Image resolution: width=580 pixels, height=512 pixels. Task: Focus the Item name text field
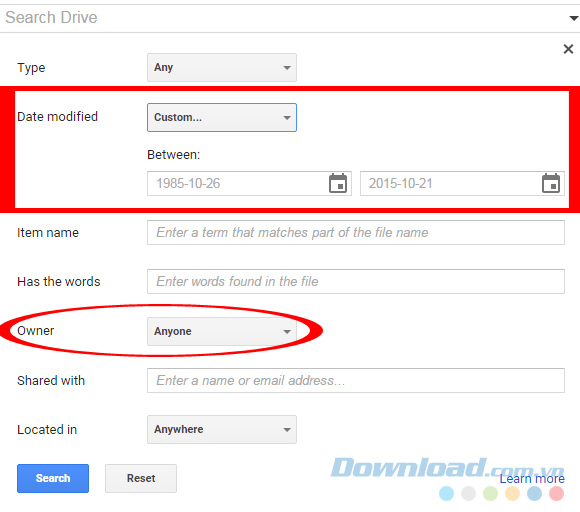(356, 232)
